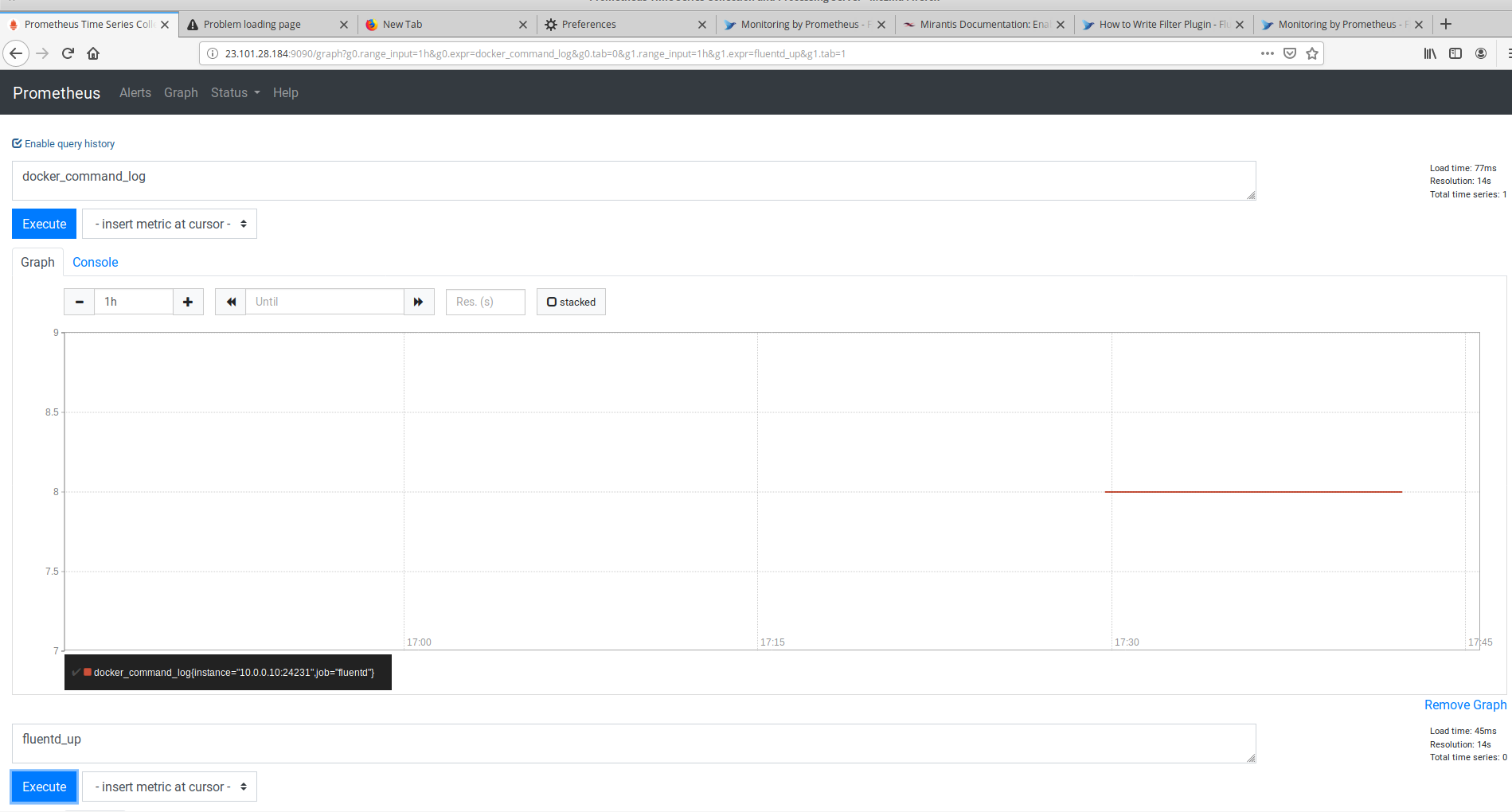Screen dimensions: 1512x812
Task: Open a new tab with plus icon
Action: 1446,24
